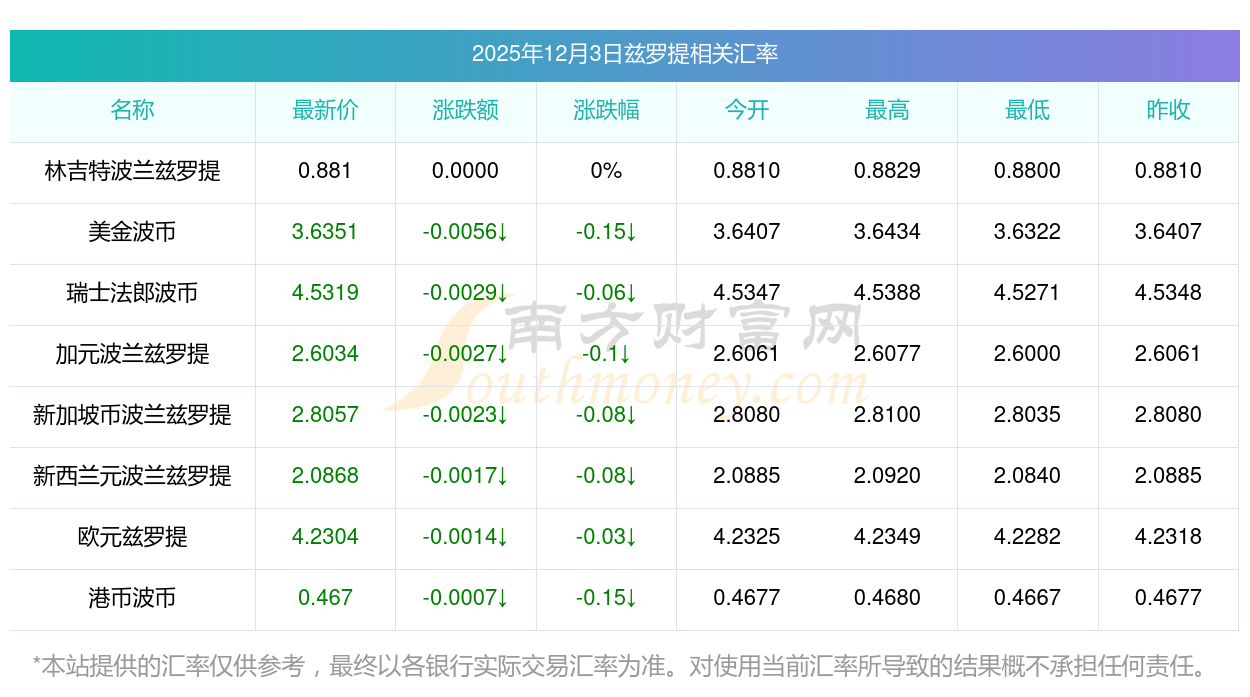Click latest price 2.6034 for 加元

click(325, 354)
